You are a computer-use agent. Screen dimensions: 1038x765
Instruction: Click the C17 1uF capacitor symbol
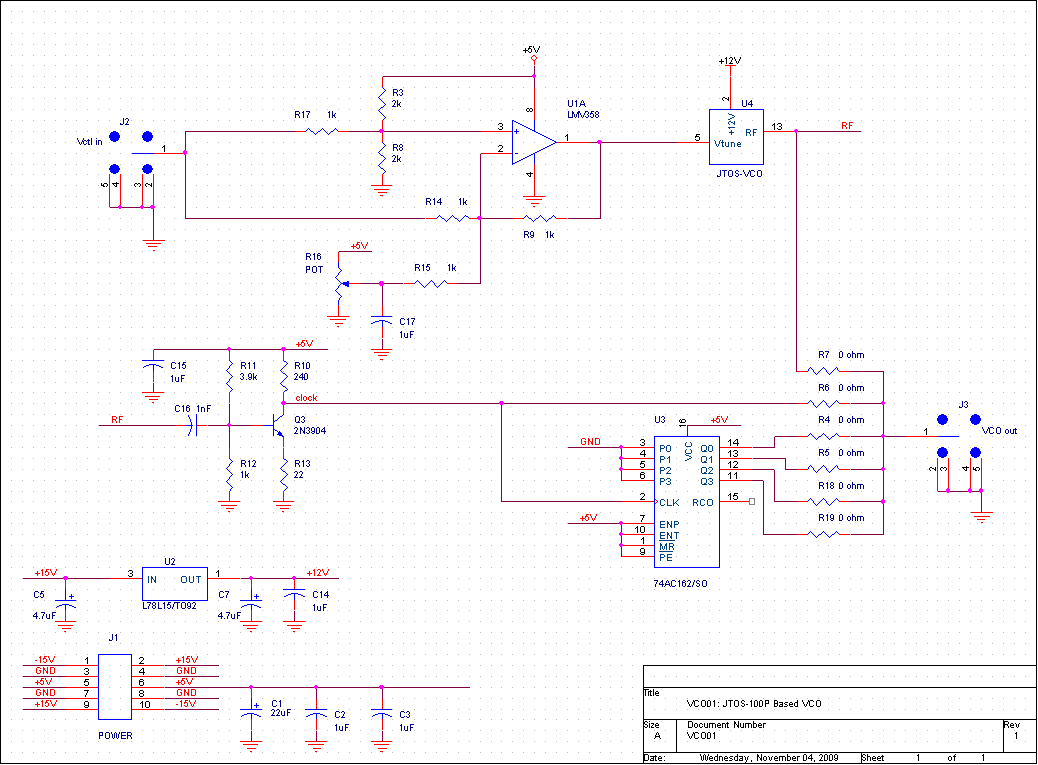[x=380, y=320]
